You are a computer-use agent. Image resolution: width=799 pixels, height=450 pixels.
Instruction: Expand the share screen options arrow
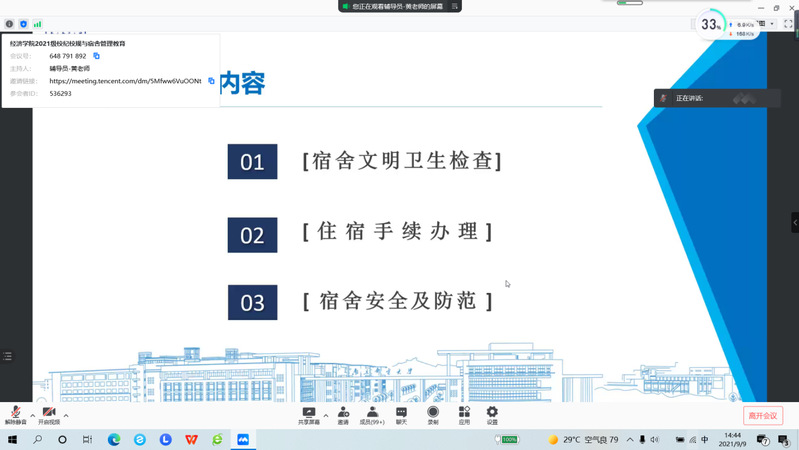click(326, 415)
